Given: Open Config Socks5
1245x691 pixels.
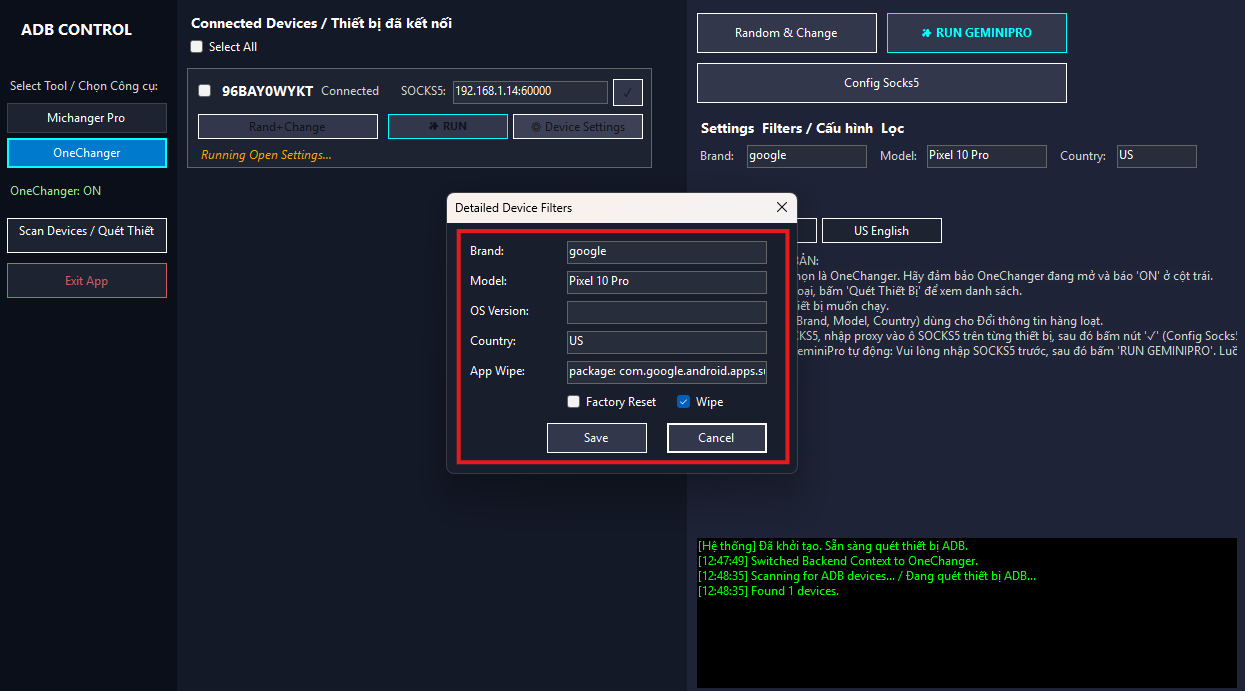Looking at the screenshot, I should click(881, 83).
